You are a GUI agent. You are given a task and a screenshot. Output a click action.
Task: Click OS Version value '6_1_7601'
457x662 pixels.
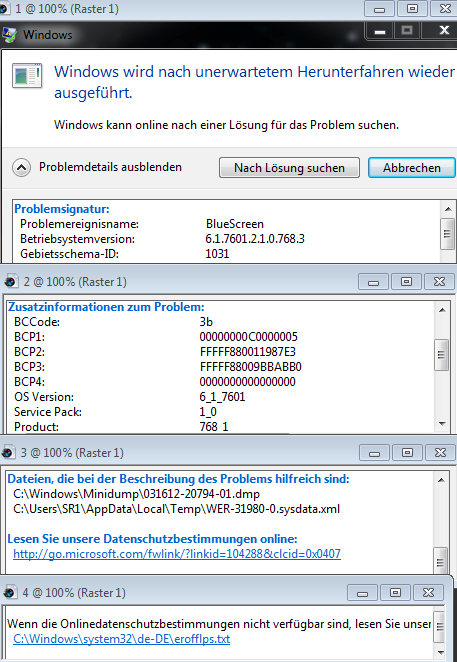coord(222,397)
